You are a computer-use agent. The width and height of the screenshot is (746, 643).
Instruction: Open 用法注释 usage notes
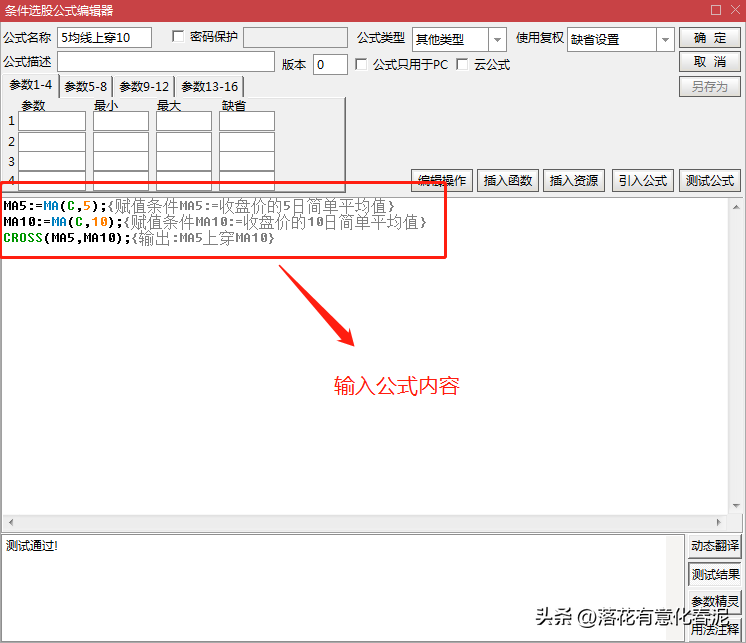pyautogui.click(x=715, y=629)
